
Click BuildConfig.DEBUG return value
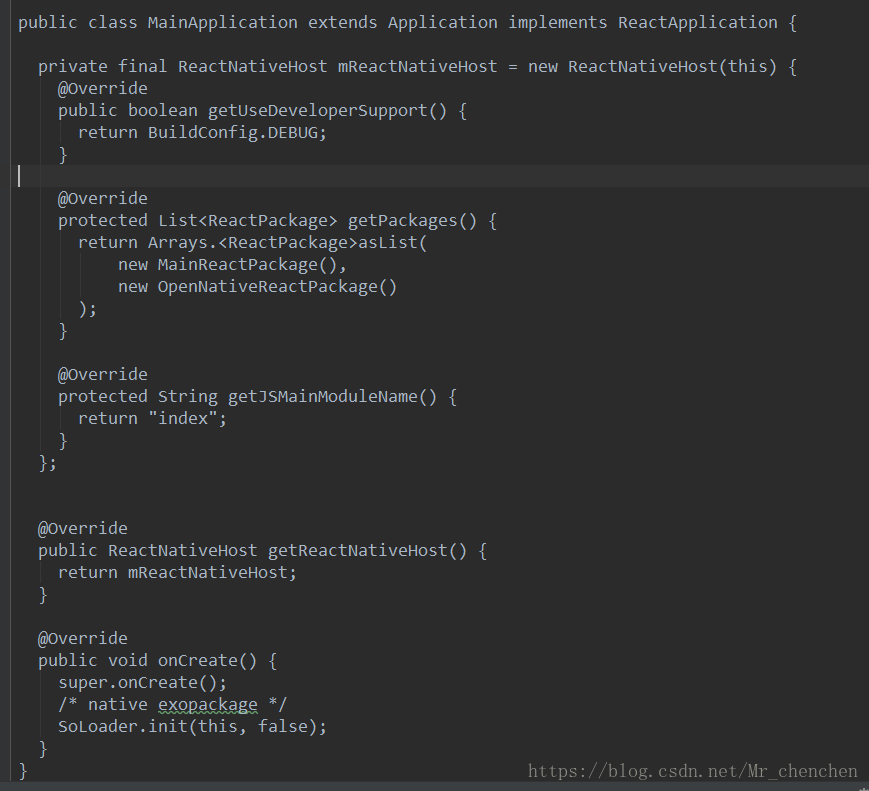(233, 132)
